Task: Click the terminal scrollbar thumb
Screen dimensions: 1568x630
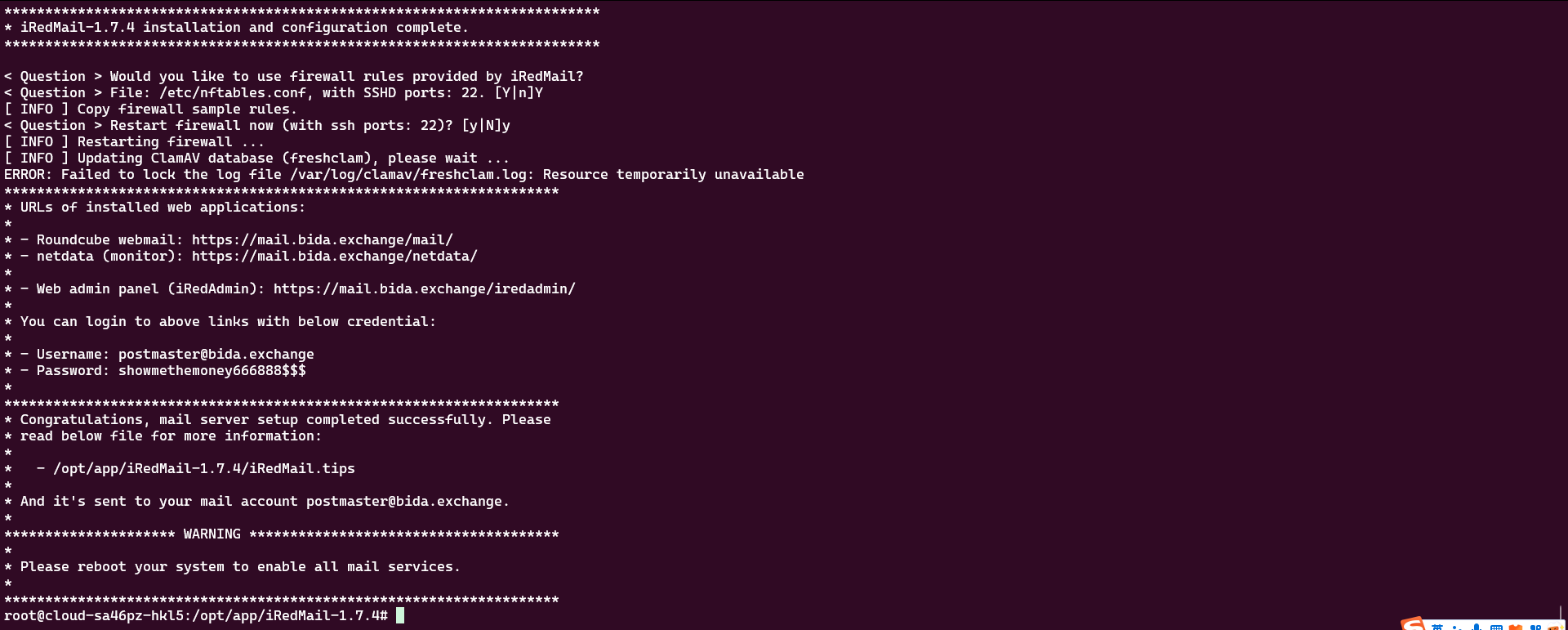Action: click(1561, 613)
